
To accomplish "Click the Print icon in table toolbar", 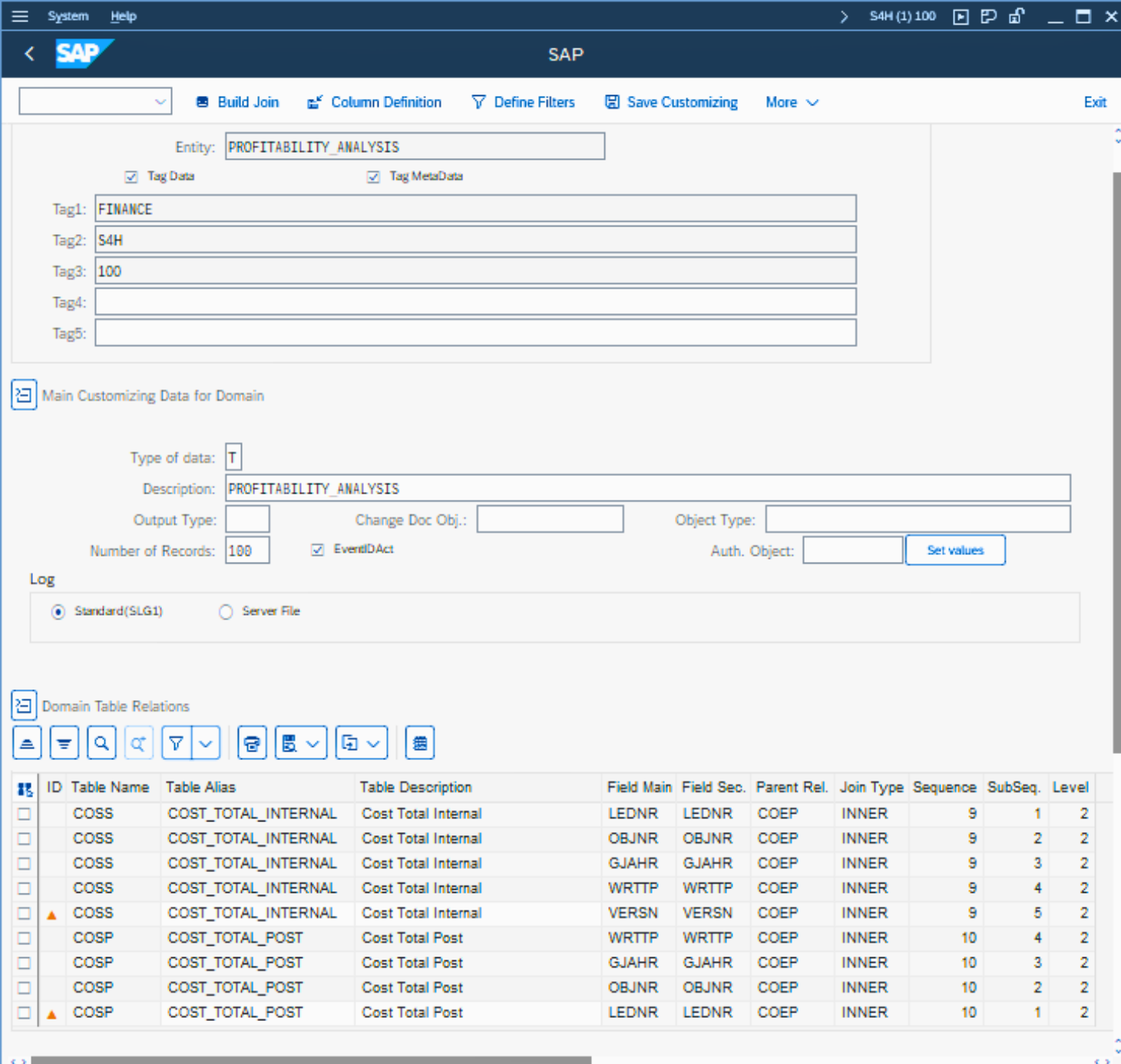I will 252,743.
